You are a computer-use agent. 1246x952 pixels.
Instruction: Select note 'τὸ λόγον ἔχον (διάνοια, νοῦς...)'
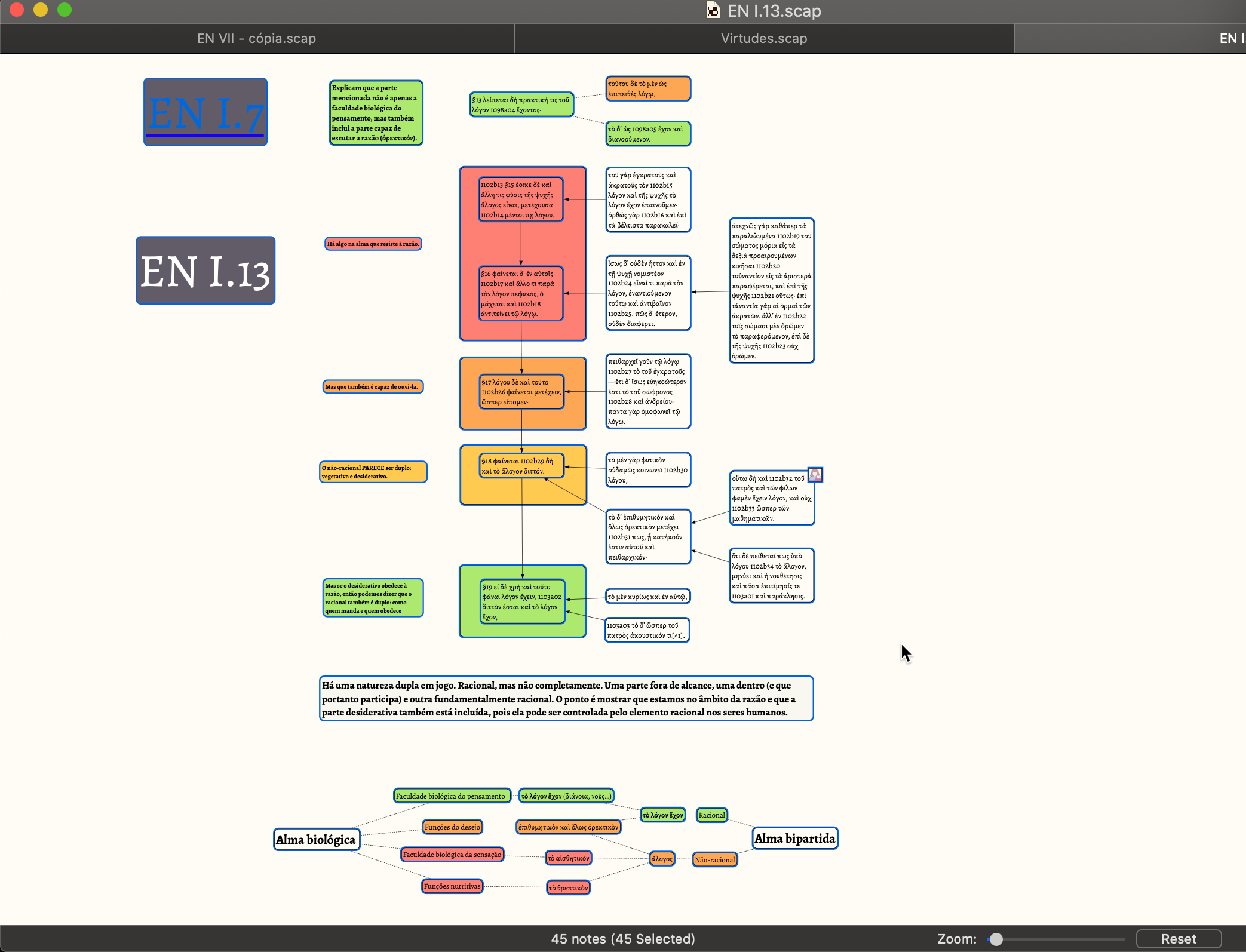coord(566,796)
